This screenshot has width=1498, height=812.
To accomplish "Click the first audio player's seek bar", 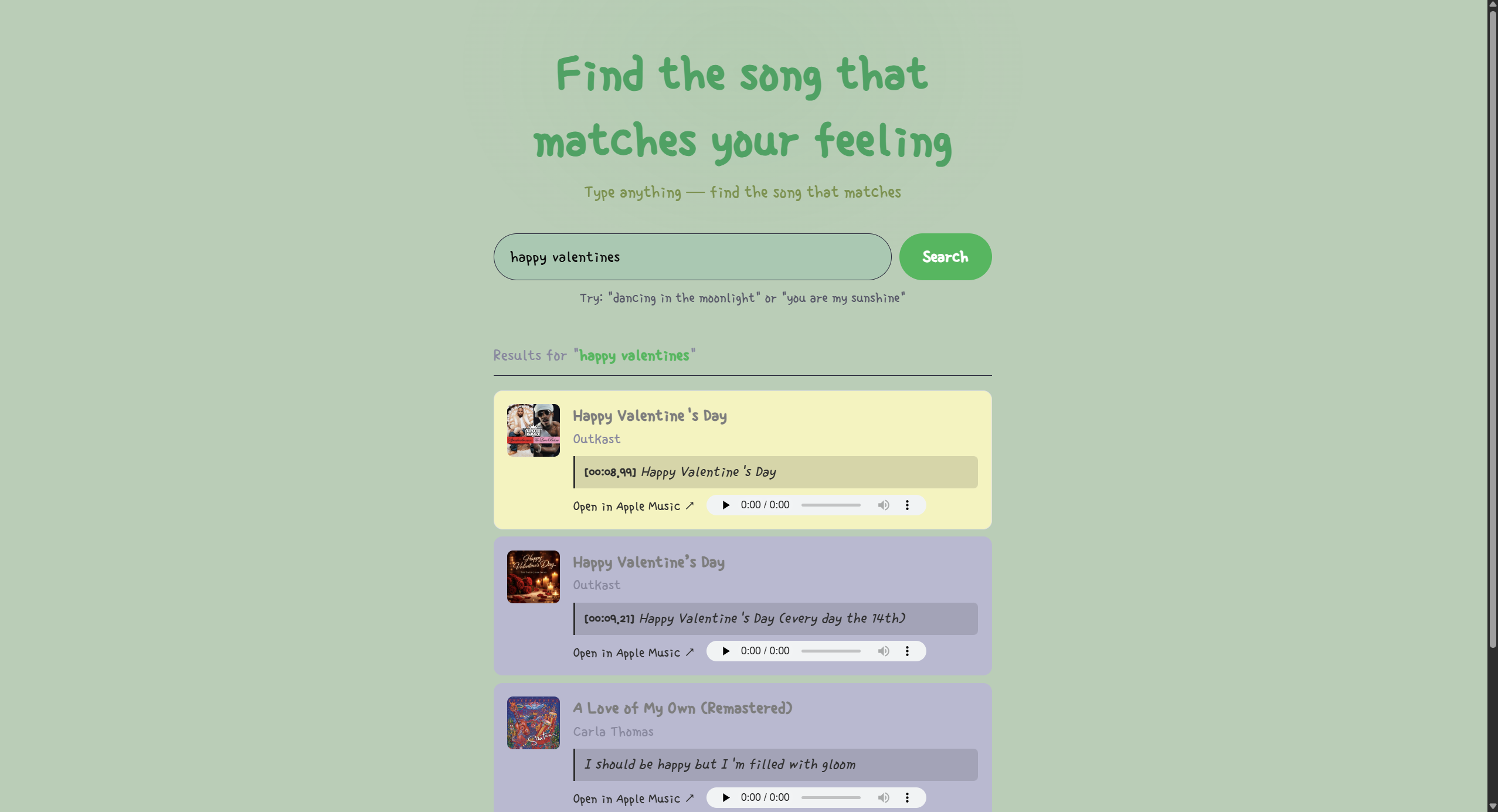I will (x=831, y=505).
